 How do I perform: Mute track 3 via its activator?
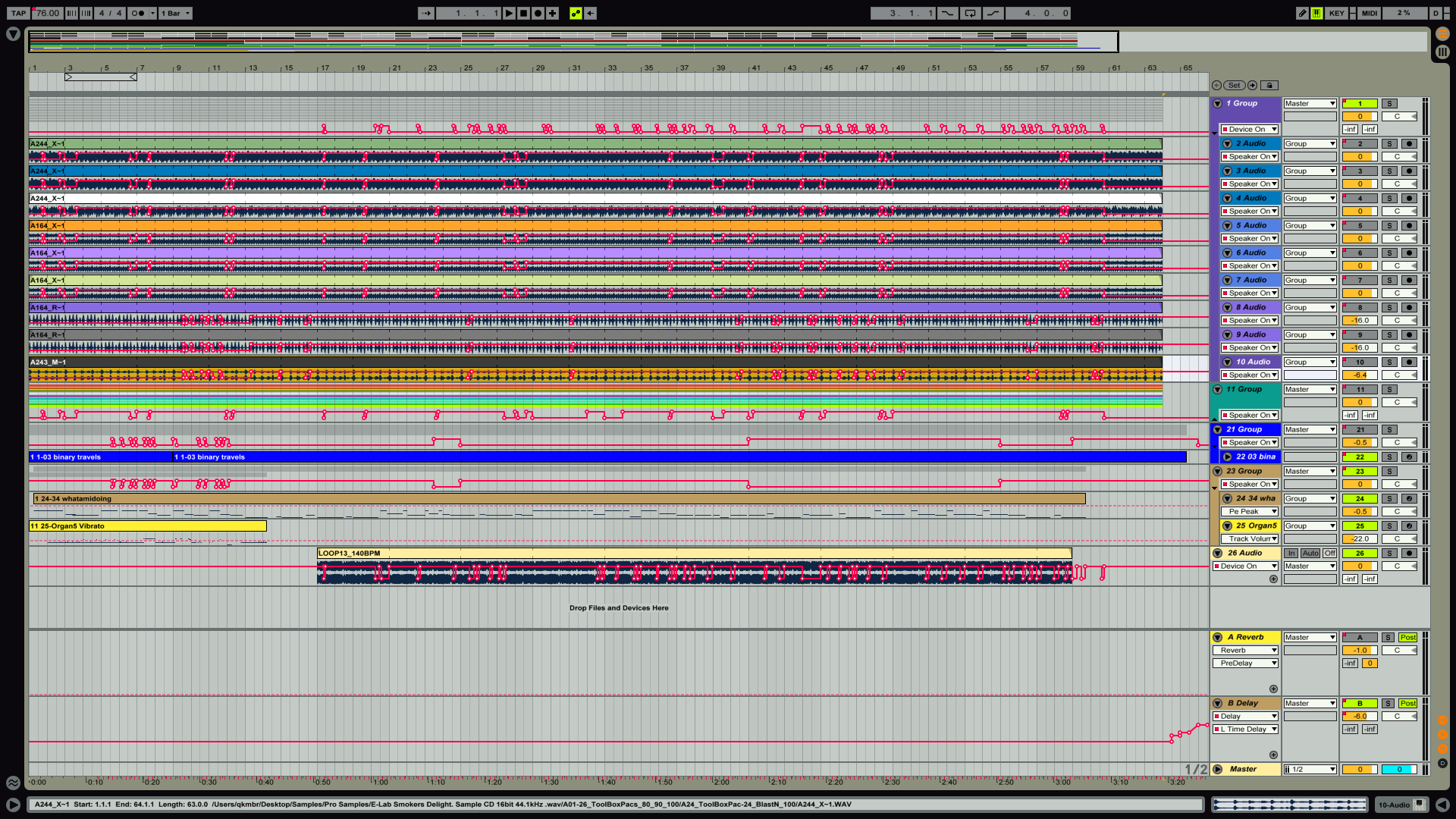pyautogui.click(x=1360, y=171)
